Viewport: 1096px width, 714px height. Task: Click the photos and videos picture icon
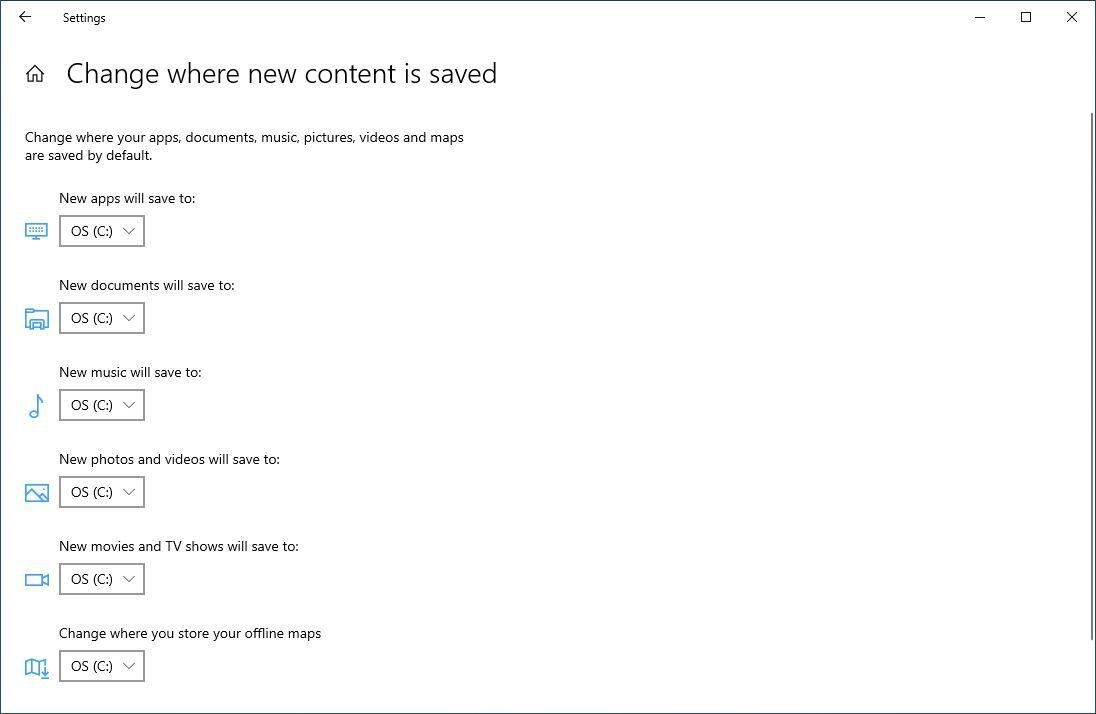pyautogui.click(x=36, y=492)
